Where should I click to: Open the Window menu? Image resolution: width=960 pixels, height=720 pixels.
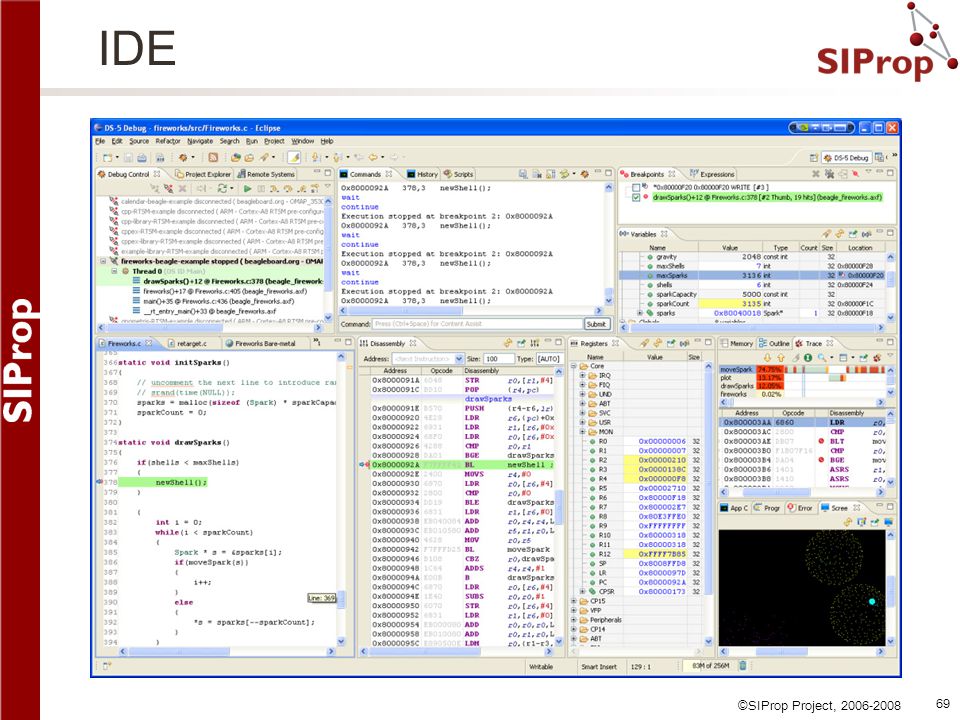(302, 141)
